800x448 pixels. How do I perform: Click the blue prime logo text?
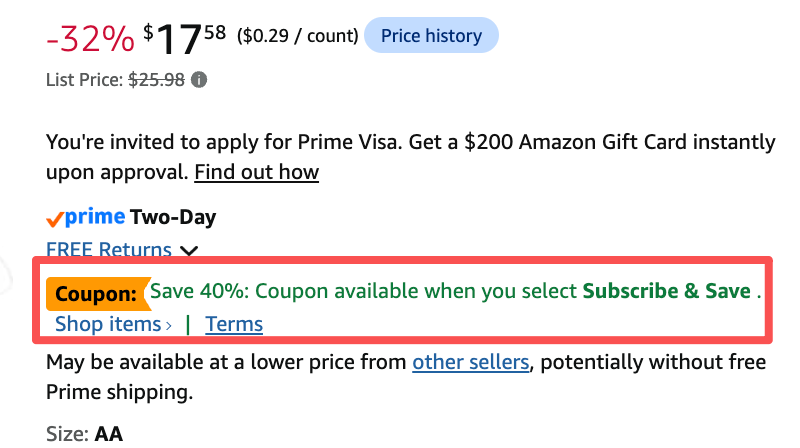pyautogui.click(x=95, y=218)
